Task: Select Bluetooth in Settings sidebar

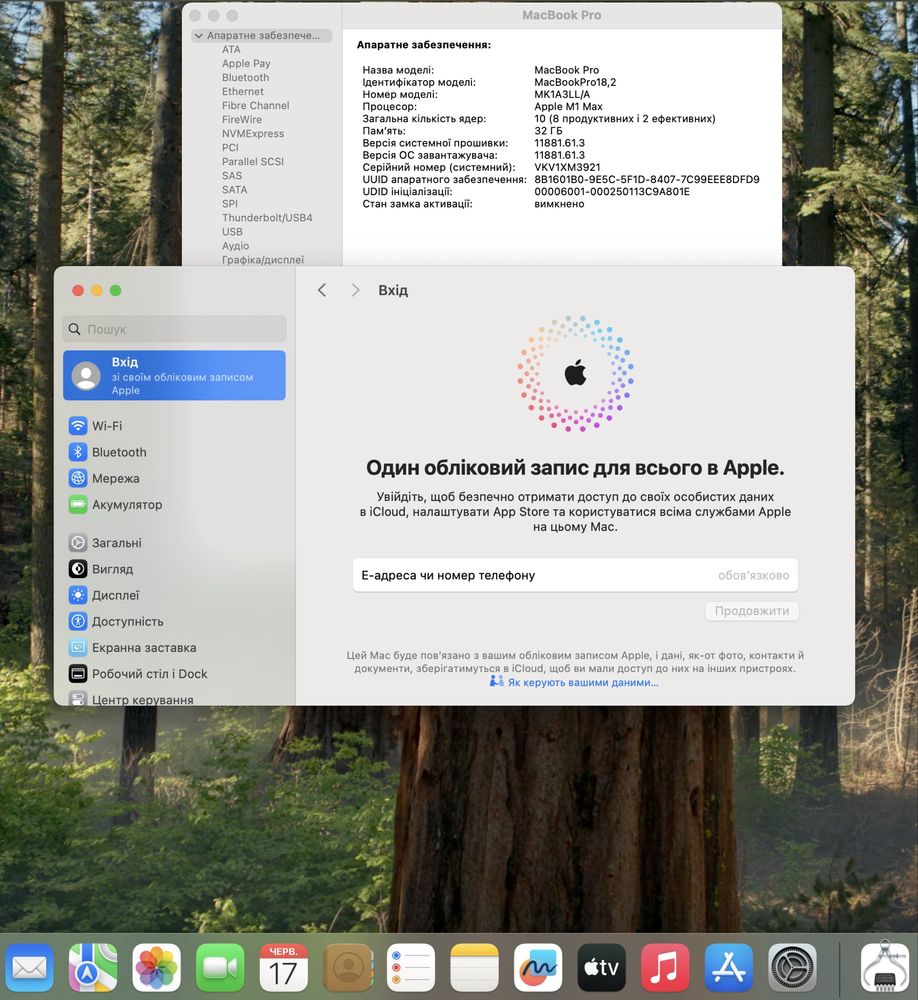Action: coord(174,452)
